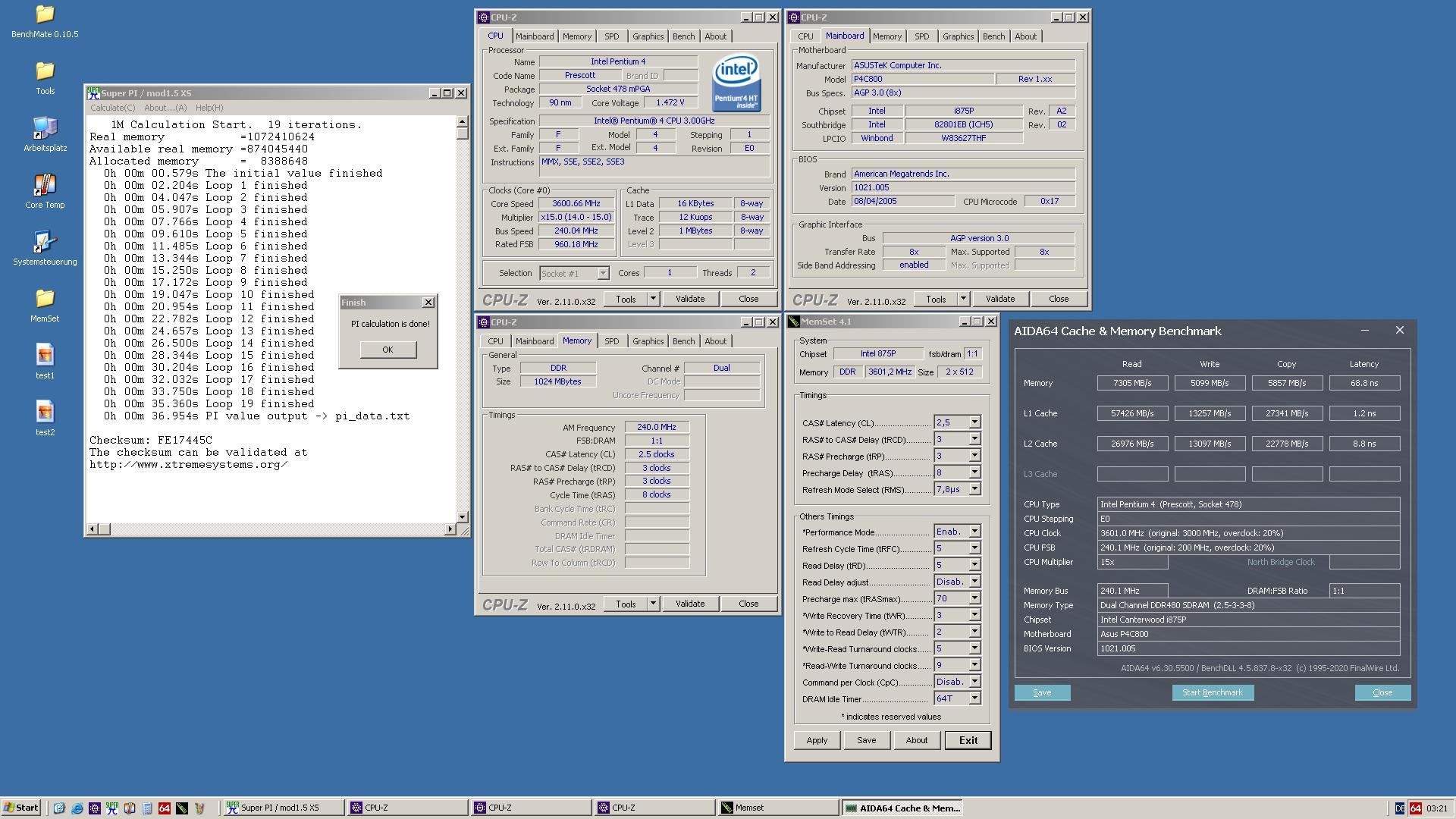
Task: Launch Super PI from the quick launch bar
Action: pos(111,808)
